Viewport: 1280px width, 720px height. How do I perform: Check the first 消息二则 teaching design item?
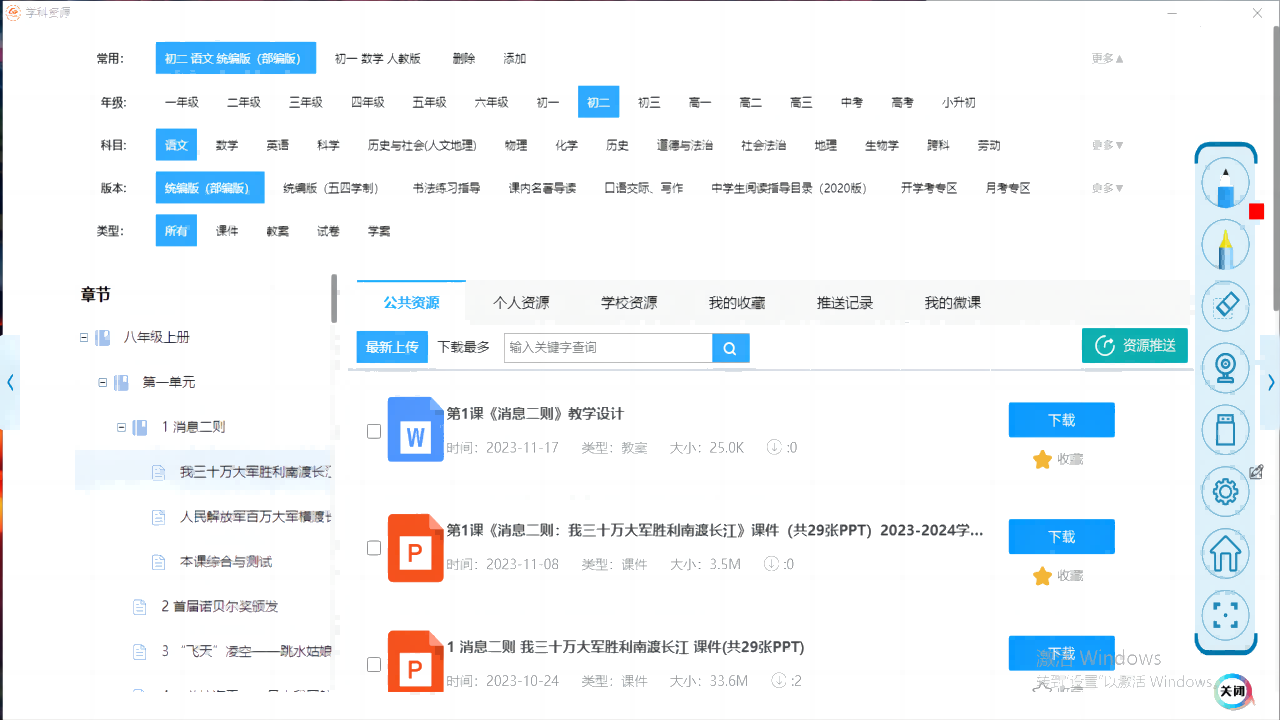click(374, 431)
